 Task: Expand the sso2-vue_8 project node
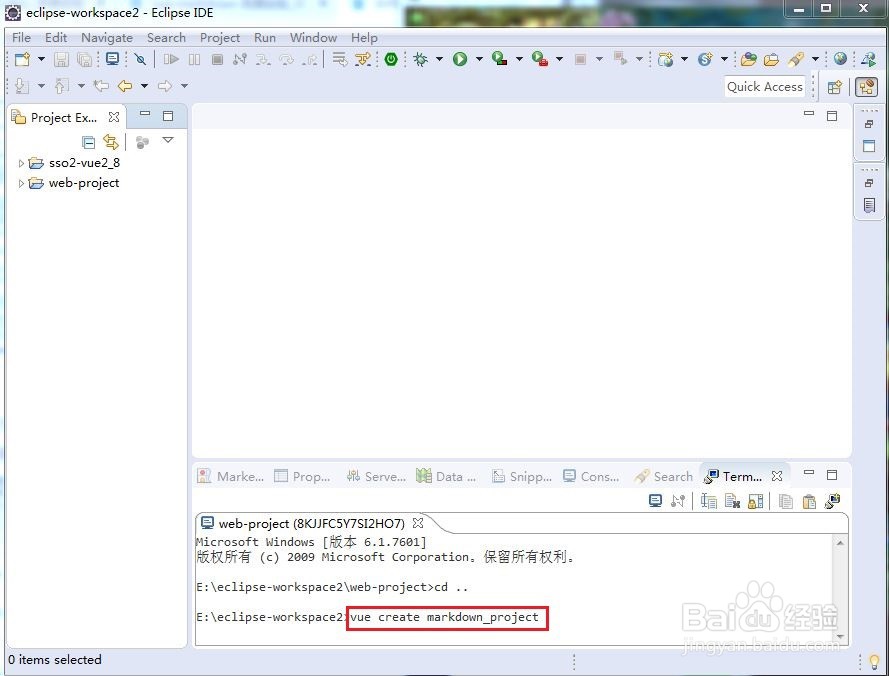pos(21,162)
